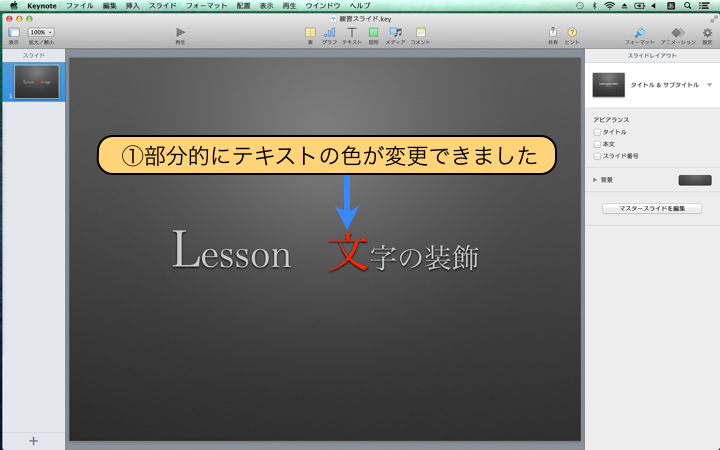Viewport: 720px width, 450px height.
Task: Open the 編集 menu
Action: [x=109, y=6]
